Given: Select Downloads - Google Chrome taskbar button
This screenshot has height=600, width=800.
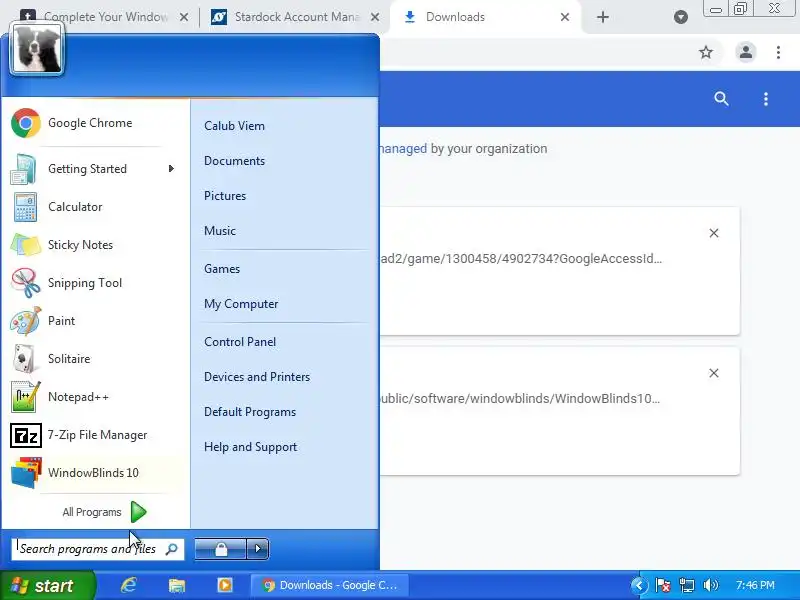Looking at the screenshot, I should 330,585.
